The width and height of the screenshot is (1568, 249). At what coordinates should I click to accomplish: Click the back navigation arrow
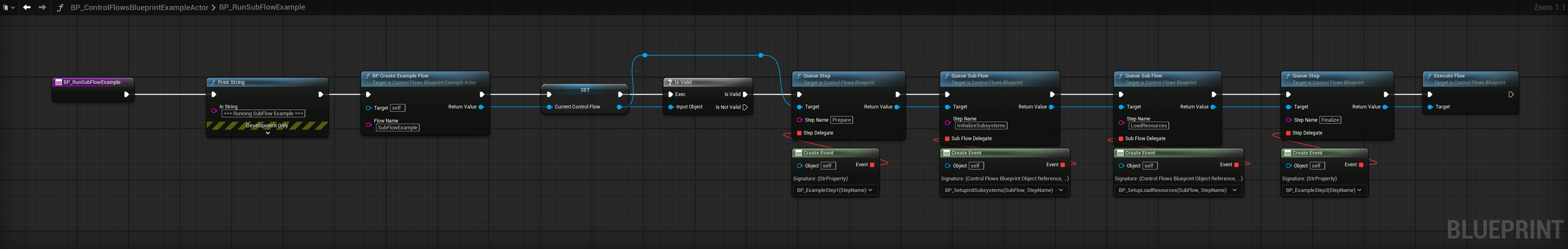pos(27,7)
